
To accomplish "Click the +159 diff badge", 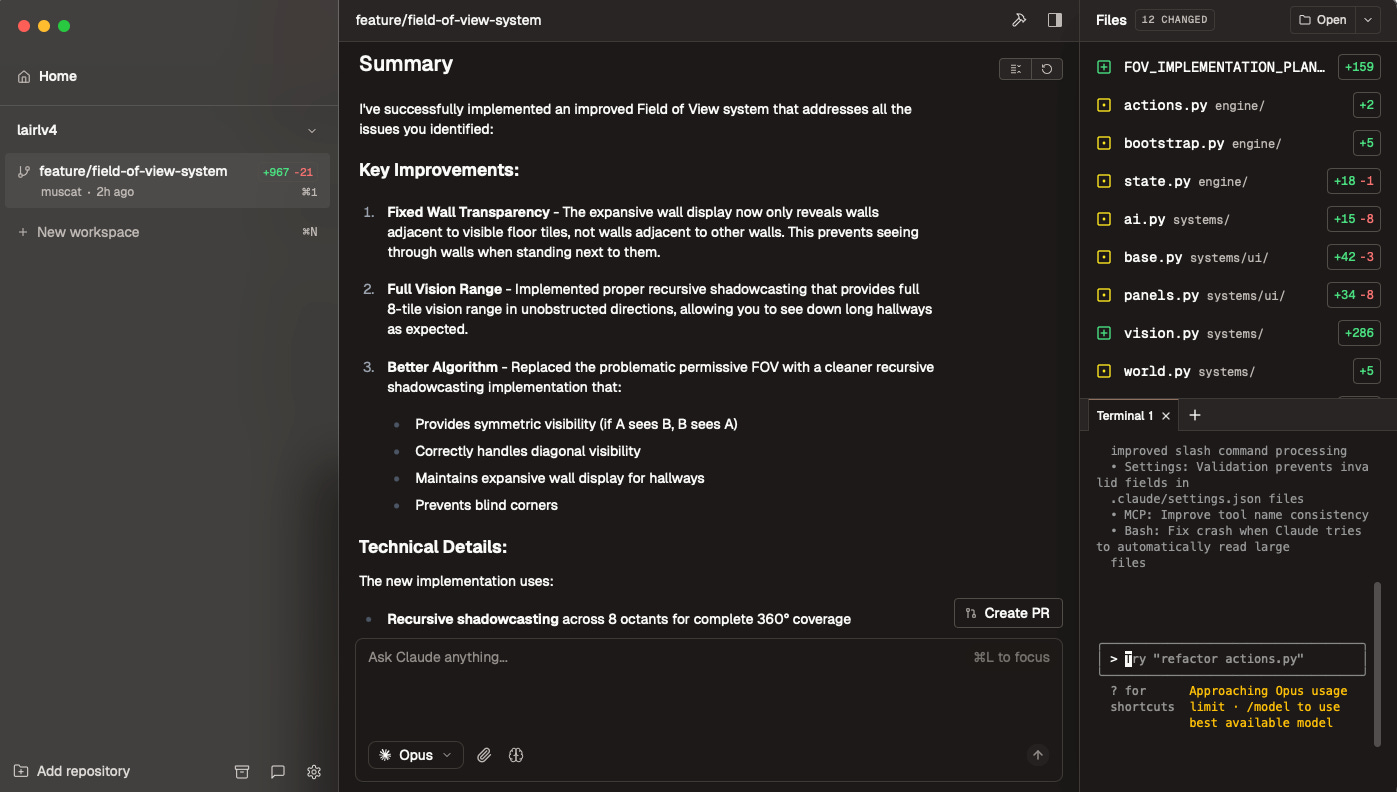I will pyautogui.click(x=1359, y=67).
